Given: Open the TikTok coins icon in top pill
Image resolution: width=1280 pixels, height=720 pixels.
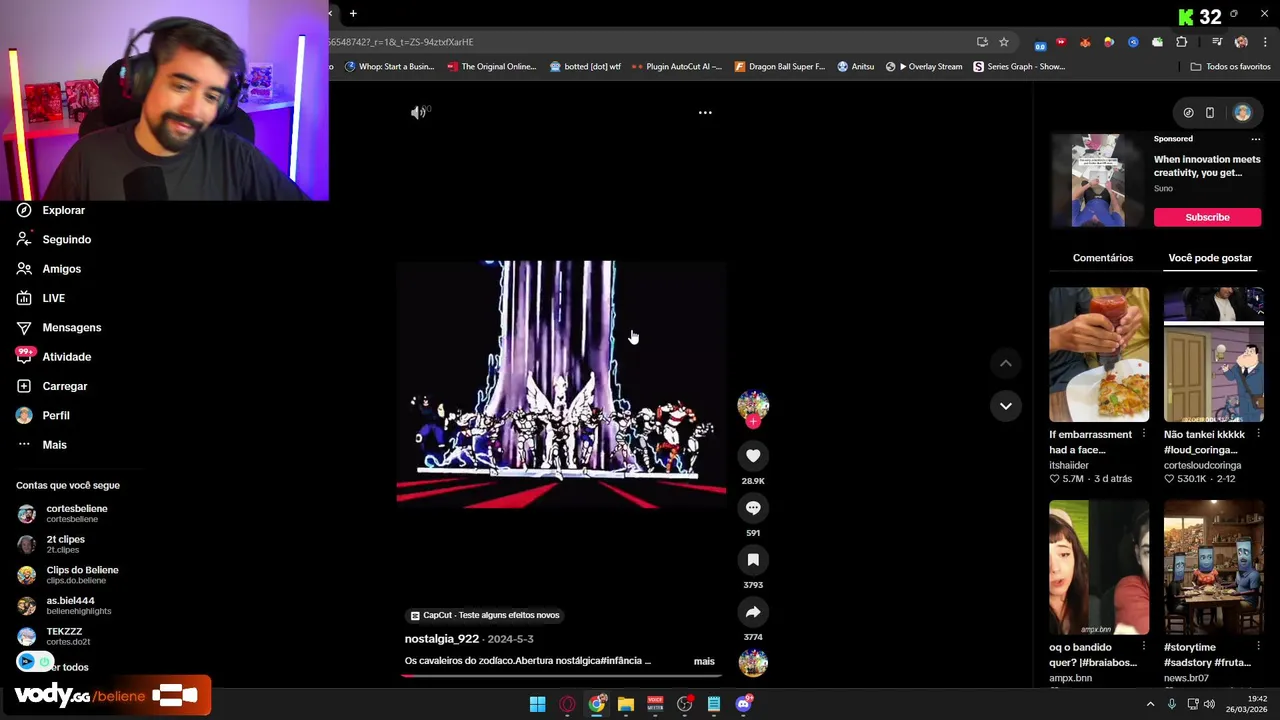Looking at the screenshot, I should 1188,113.
